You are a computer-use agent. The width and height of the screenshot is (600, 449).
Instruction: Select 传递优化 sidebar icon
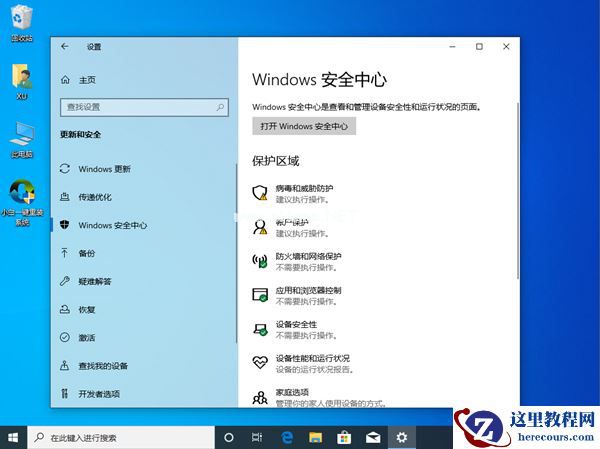[x=65, y=197]
